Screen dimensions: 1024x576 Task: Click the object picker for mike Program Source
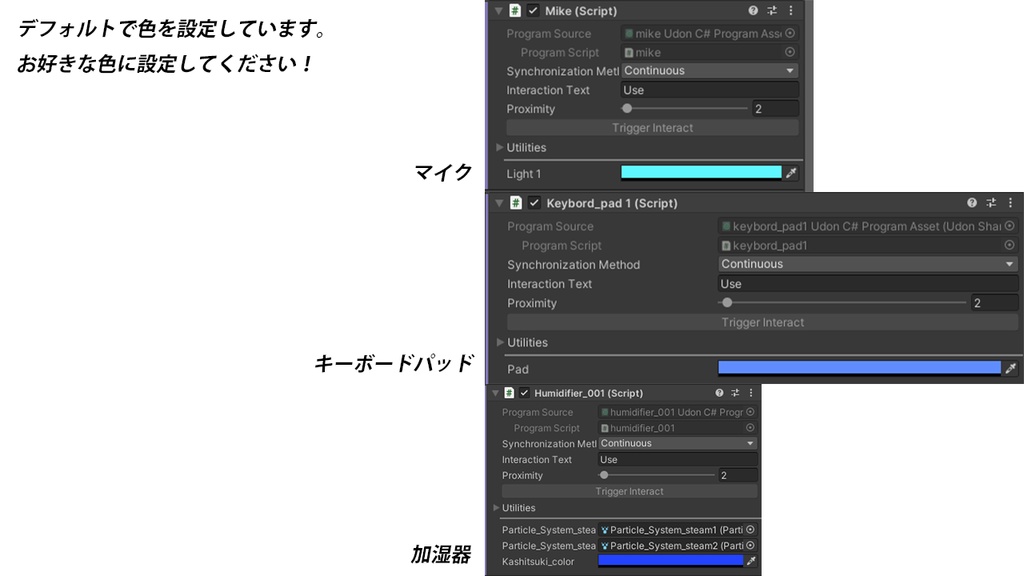[790, 33]
